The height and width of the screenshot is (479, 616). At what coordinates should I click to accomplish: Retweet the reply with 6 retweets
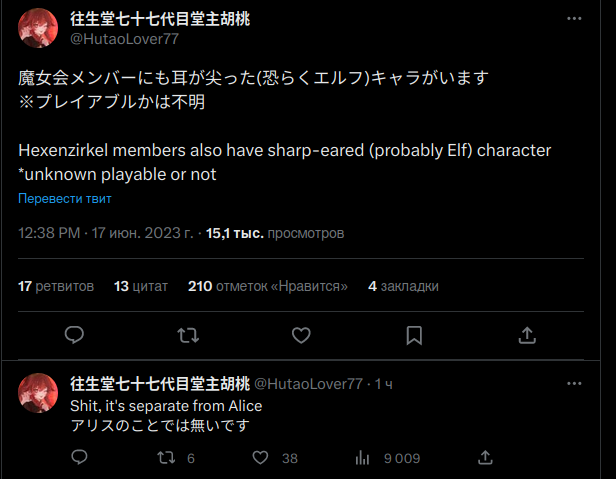(170, 458)
